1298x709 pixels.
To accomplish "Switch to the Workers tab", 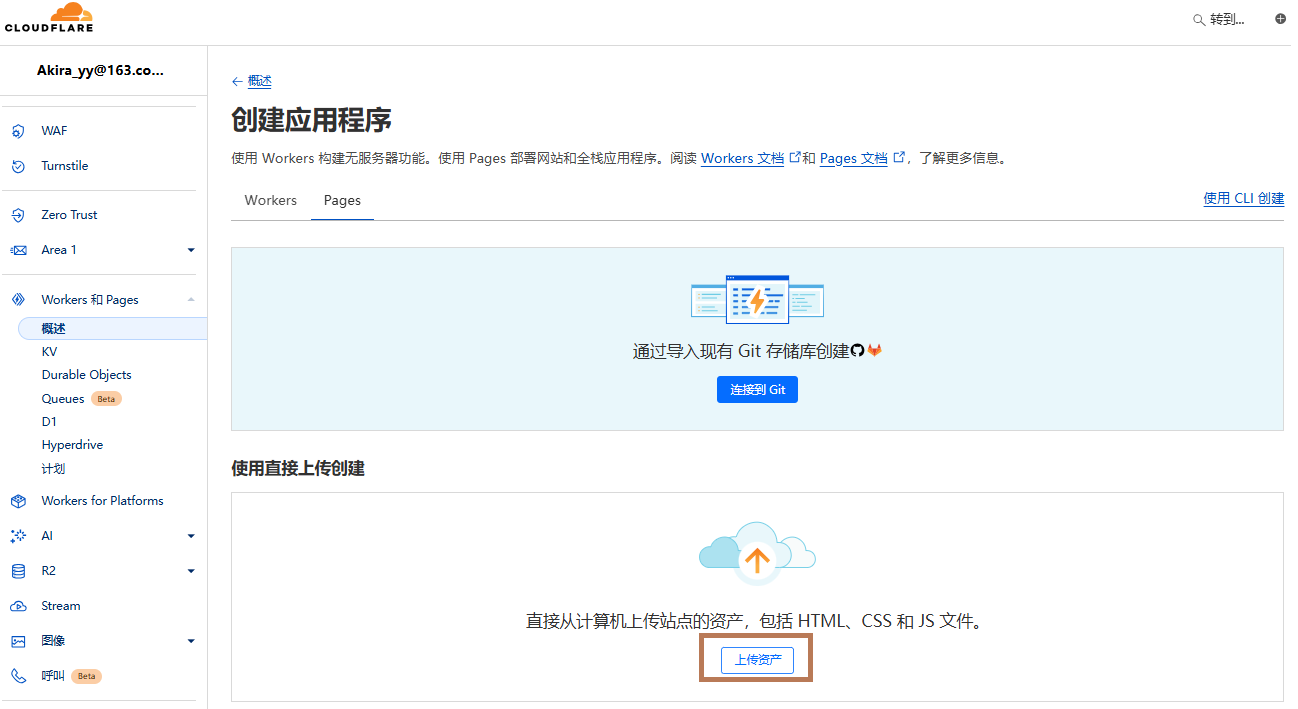I will (271, 201).
